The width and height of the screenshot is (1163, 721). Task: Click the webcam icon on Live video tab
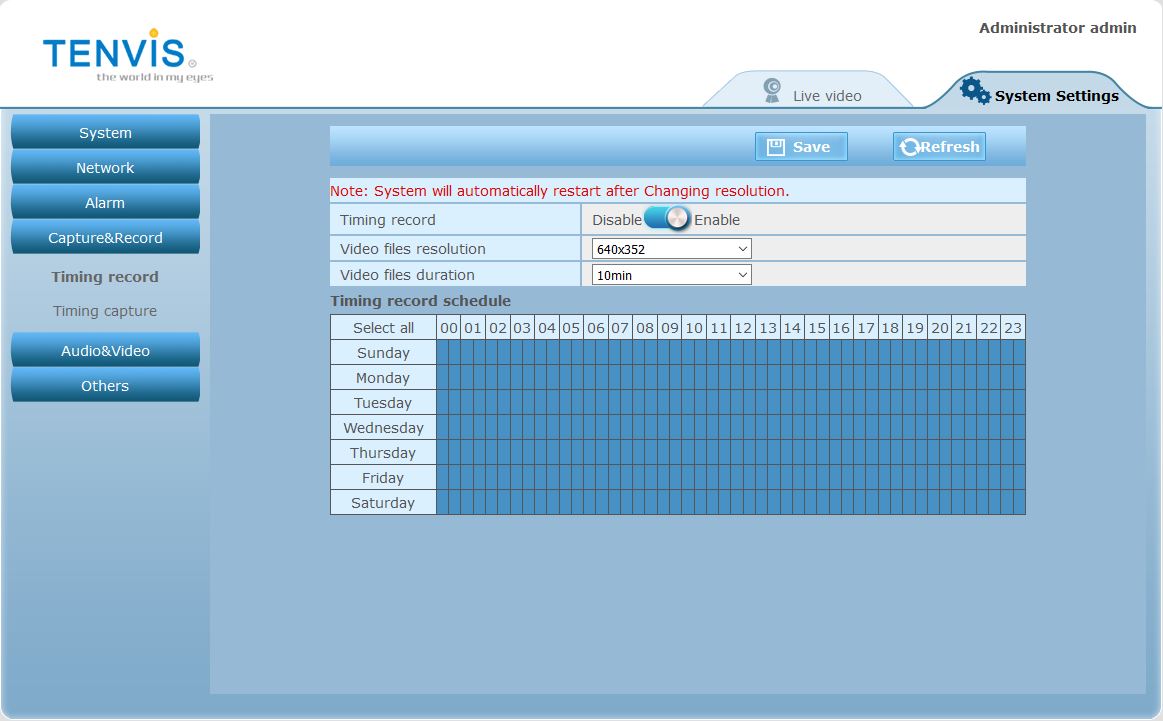click(x=772, y=91)
